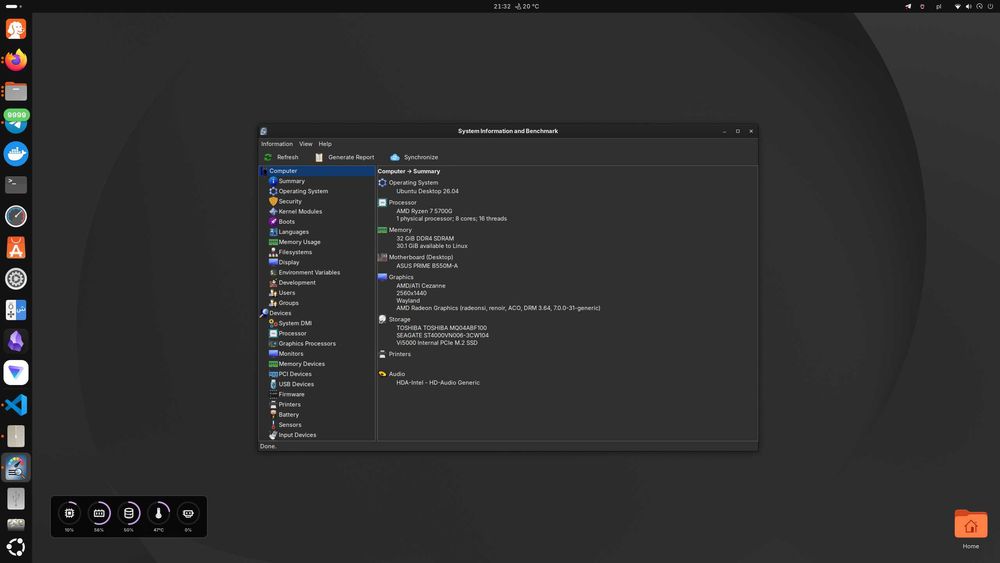The height and width of the screenshot is (563, 1000).
Task: Click the Refresh toolbar button
Action: click(x=281, y=157)
